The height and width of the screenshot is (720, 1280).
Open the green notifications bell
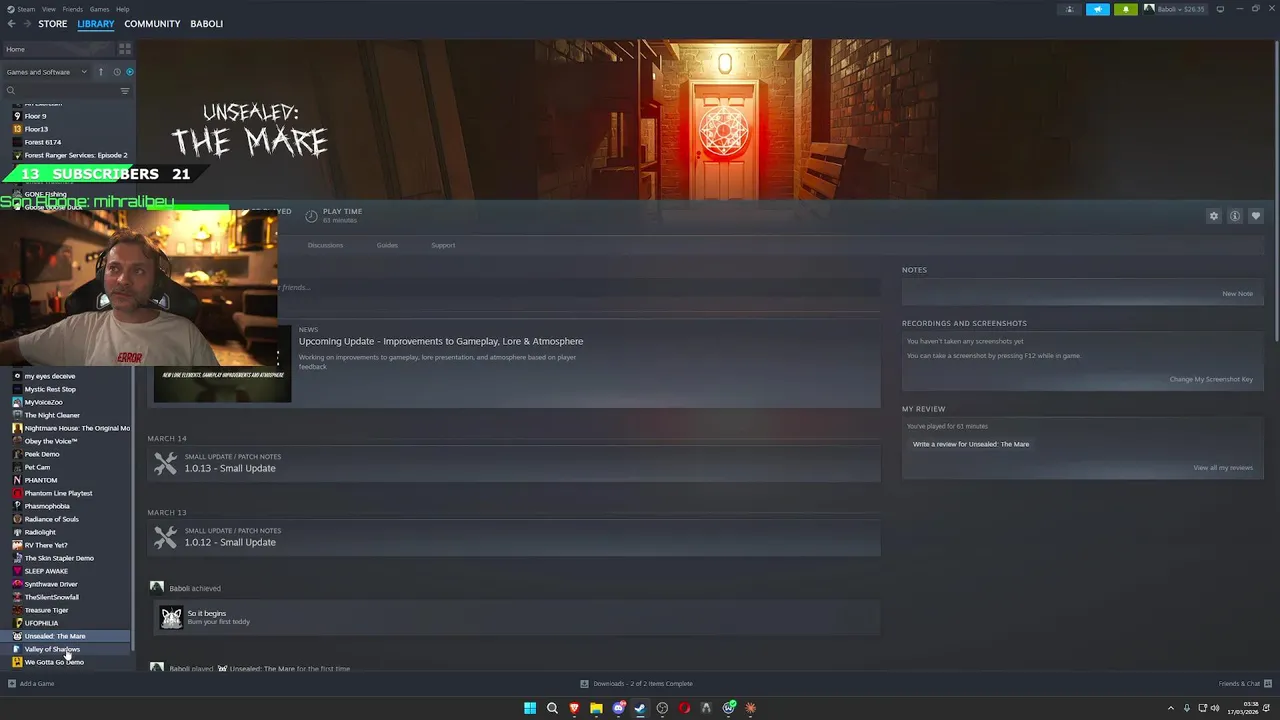pos(1126,9)
